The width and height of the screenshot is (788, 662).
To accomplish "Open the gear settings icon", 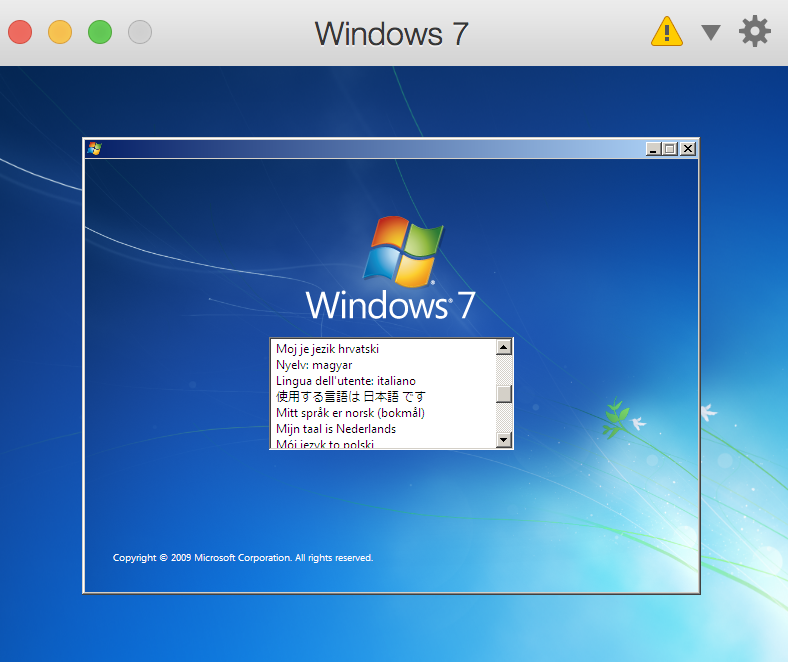I will (x=754, y=32).
